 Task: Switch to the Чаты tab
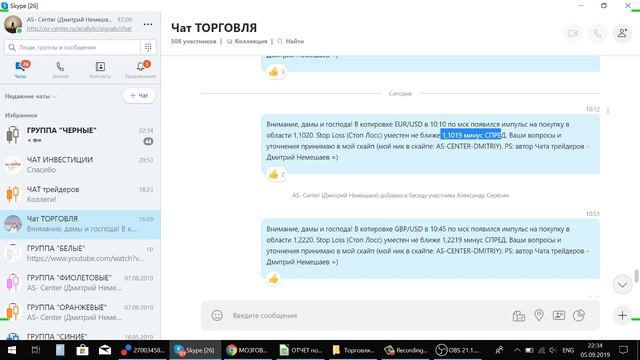click(x=20, y=69)
